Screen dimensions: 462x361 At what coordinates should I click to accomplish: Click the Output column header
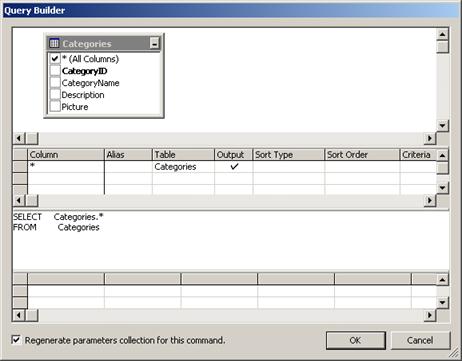point(234,155)
